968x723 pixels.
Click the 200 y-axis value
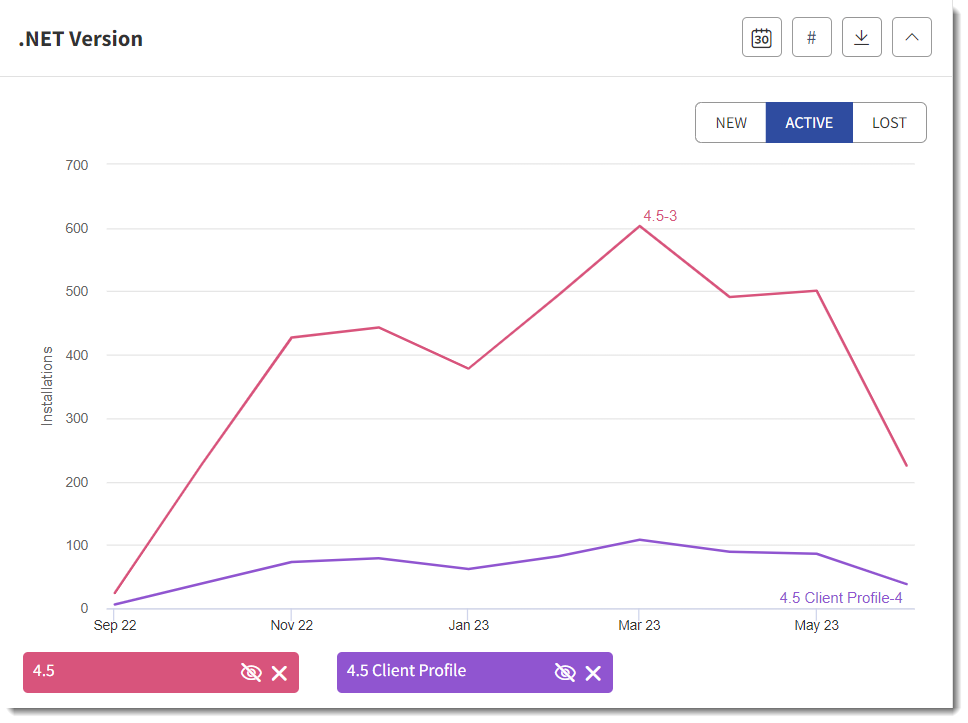click(77, 482)
